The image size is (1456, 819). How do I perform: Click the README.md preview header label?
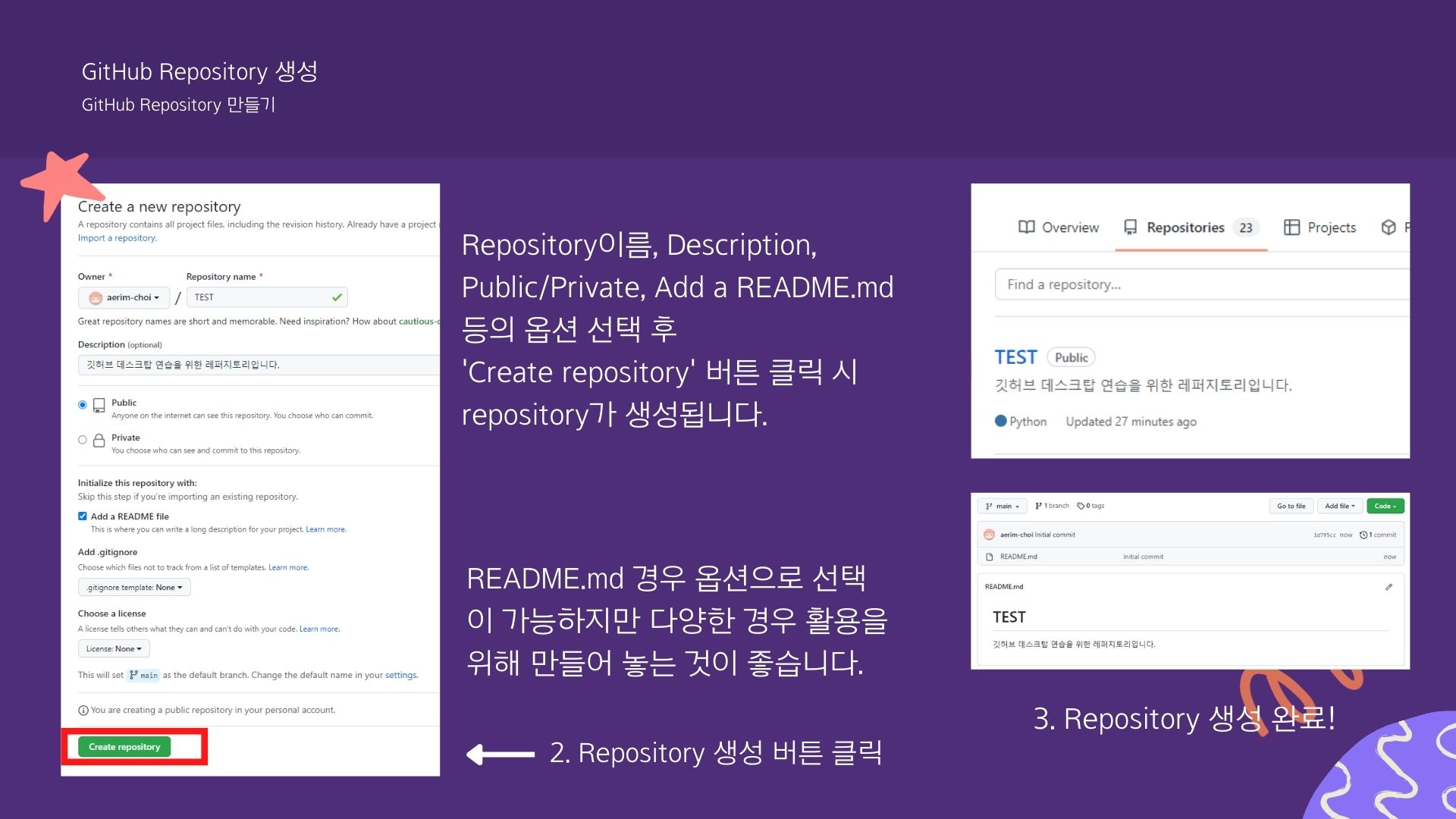(1004, 587)
